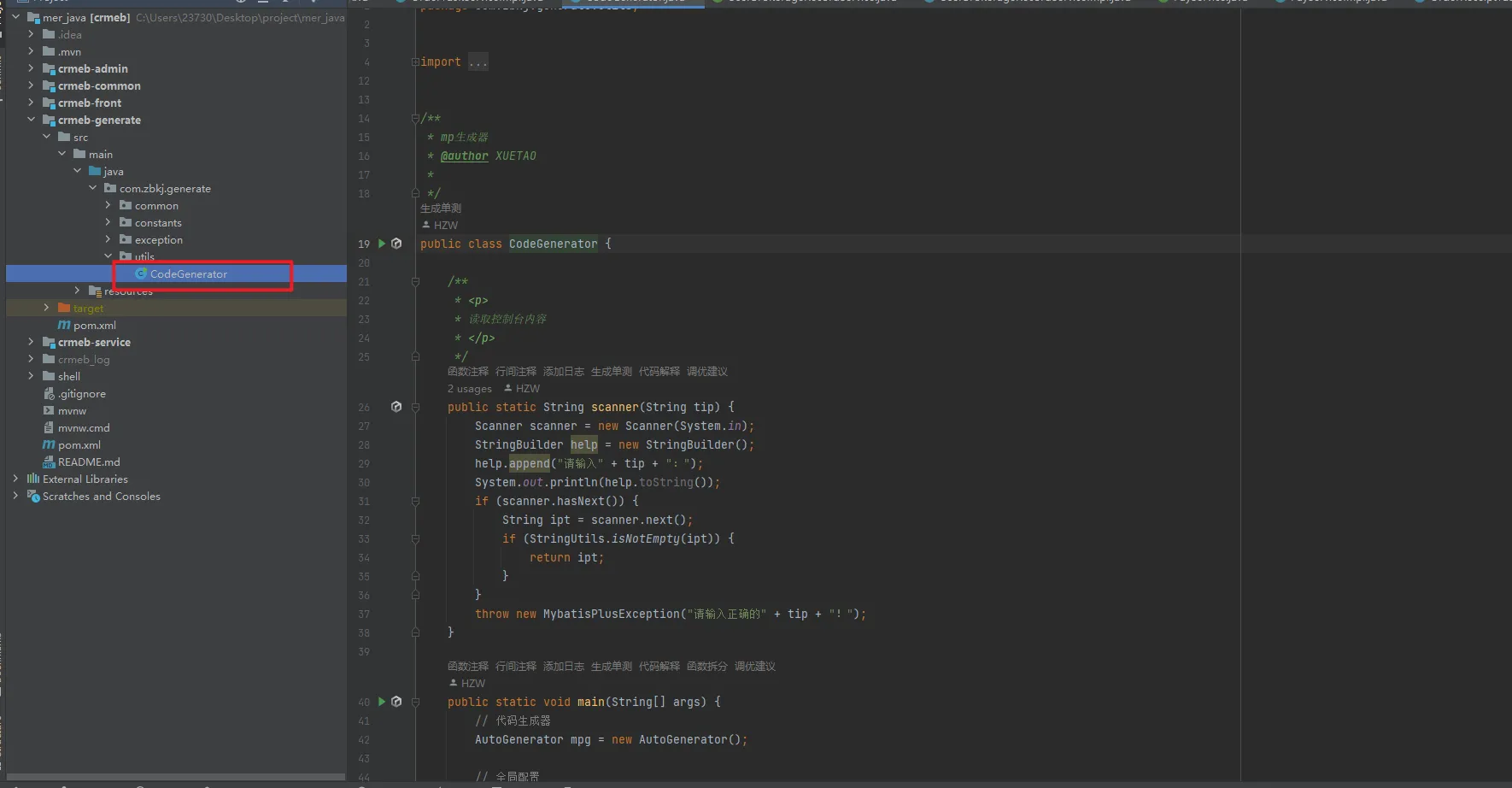1512x788 pixels.
Task: Click project panel horizontal scrollbar
Action: tap(175, 777)
